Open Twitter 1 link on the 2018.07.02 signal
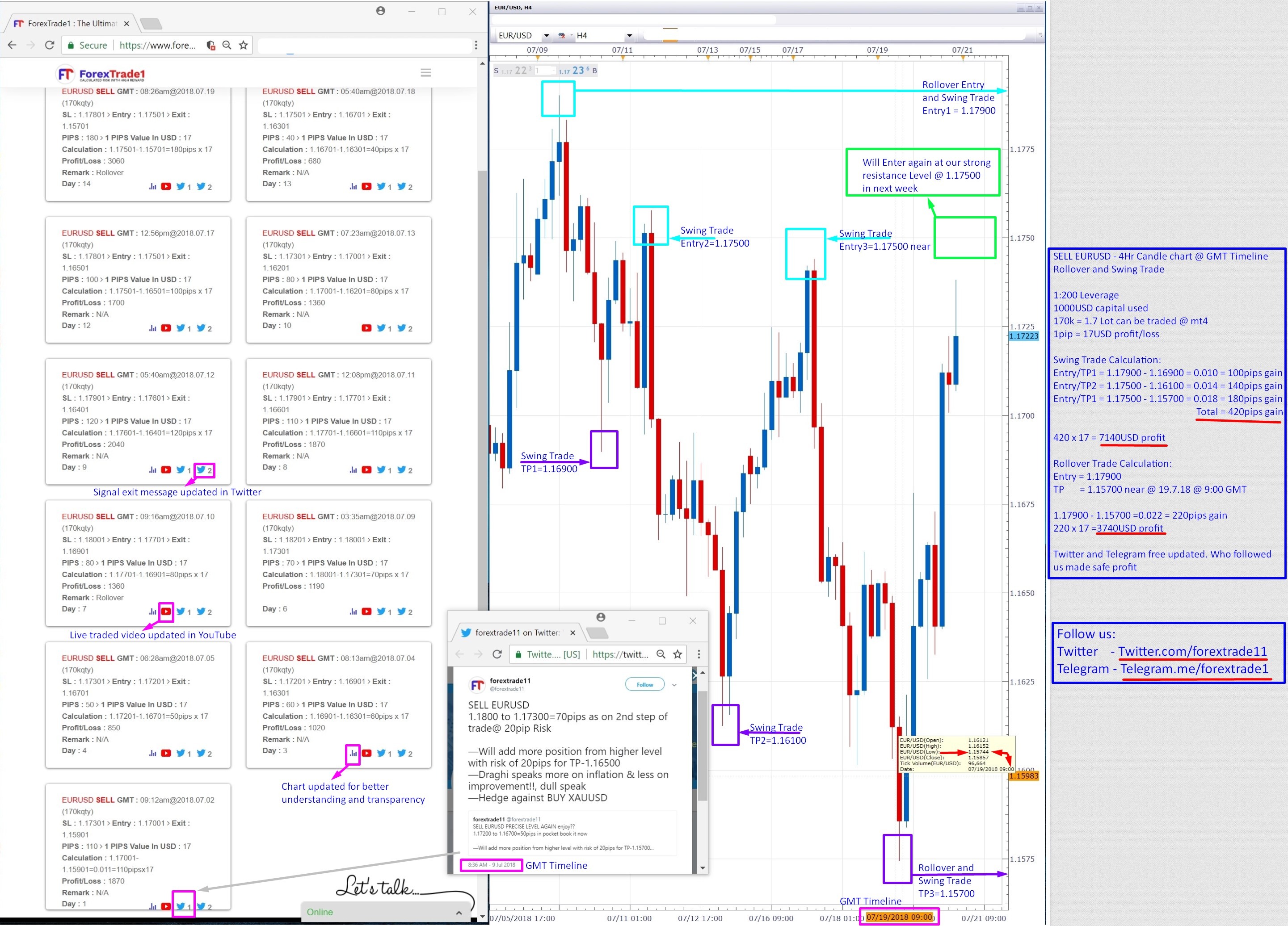The height and width of the screenshot is (926, 1288). [x=183, y=906]
